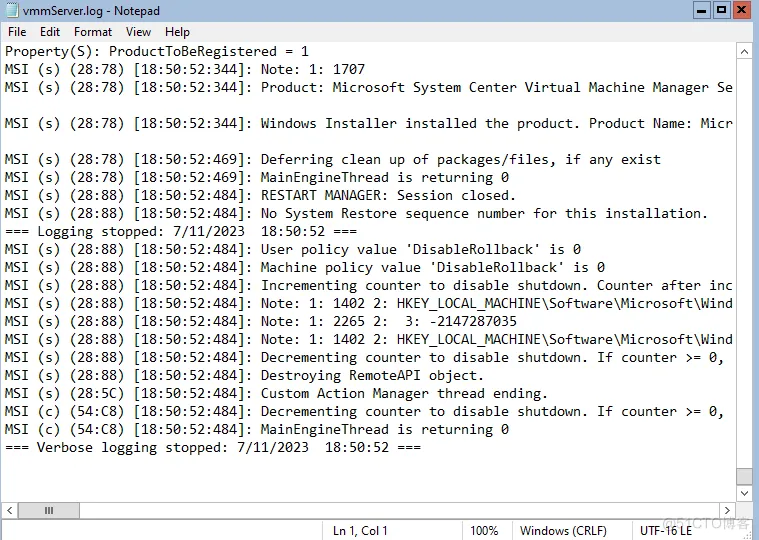Click the vertical scrollbar up arrow
The width and height of the screenshot is (759, 540).
click(x=744, y=51)
